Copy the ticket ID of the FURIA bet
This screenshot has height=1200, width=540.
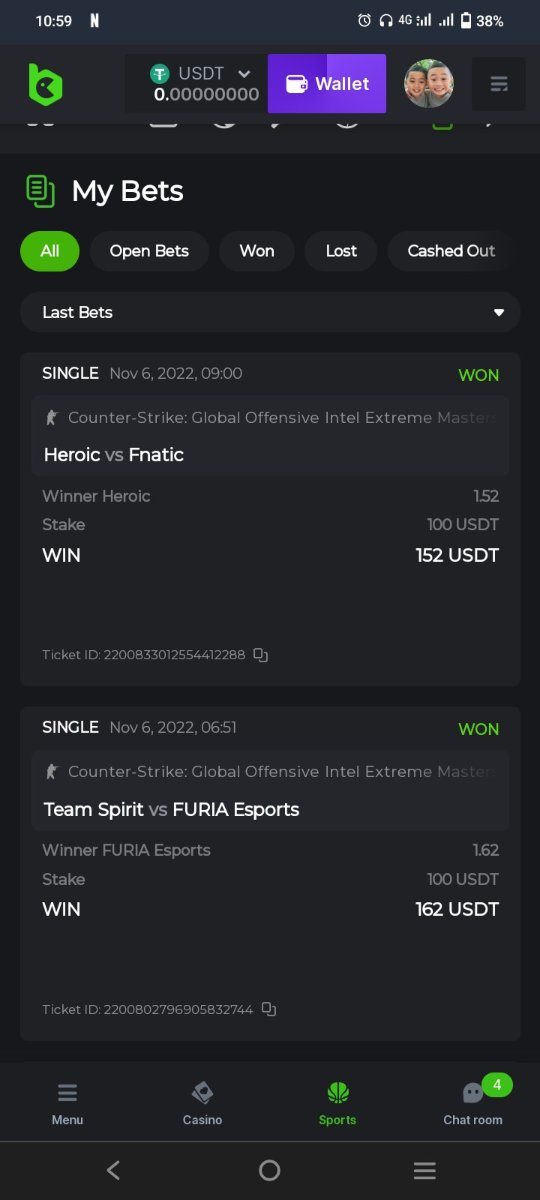point(268,1009)
